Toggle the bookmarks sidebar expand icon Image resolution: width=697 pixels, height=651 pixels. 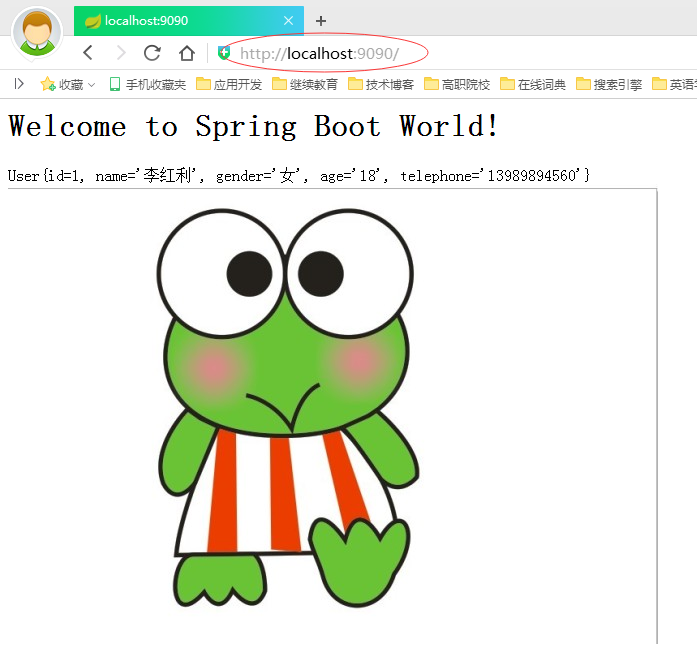pos(19,84)
